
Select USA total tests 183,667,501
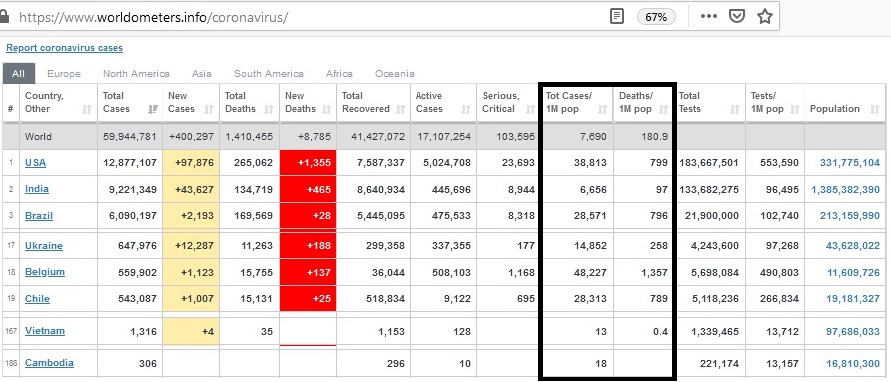pyautogui.click(x=709, y=163)
